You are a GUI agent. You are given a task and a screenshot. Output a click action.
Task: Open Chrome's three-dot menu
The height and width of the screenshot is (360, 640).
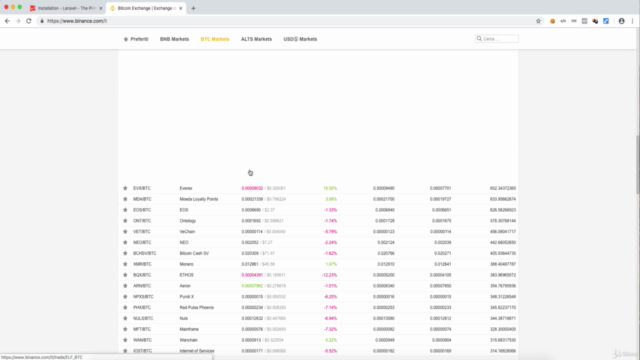pos(632,21)
